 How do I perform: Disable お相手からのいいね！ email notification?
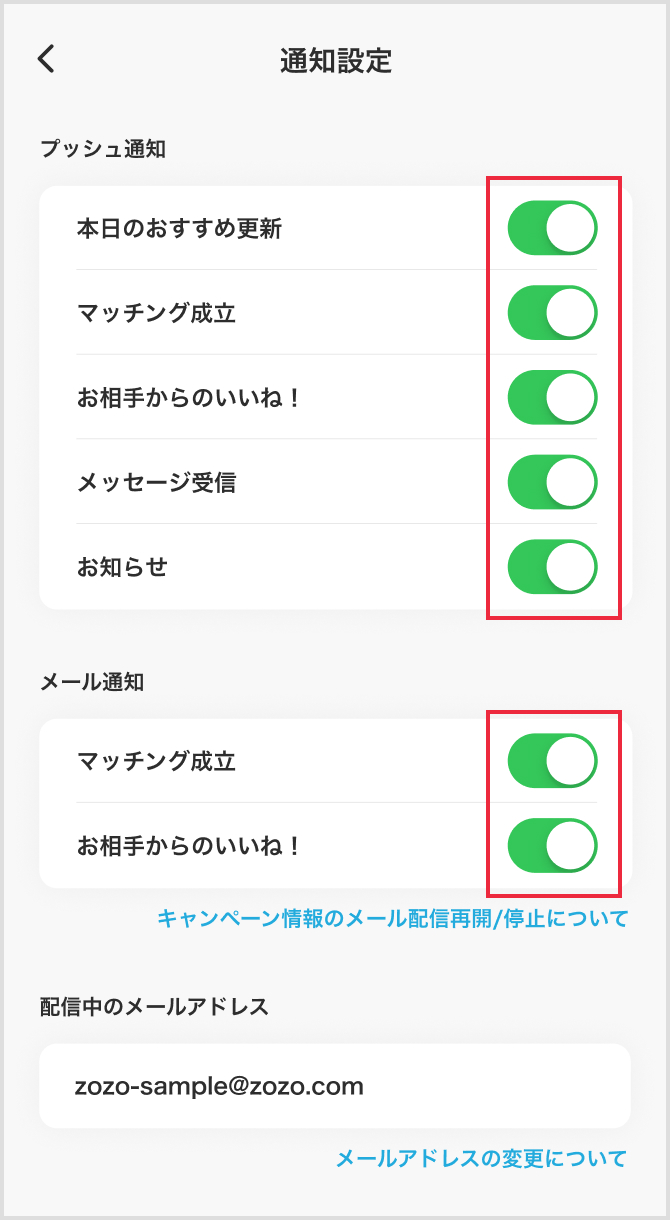pyautogui.click(x=551, y=845)
